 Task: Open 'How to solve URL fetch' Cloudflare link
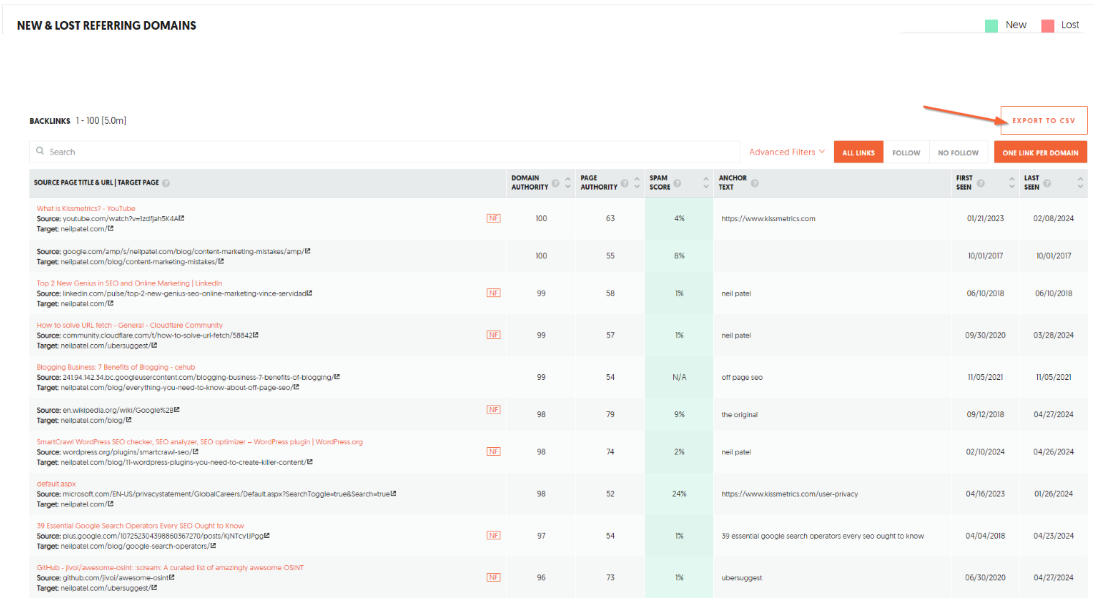click(129, 325)
